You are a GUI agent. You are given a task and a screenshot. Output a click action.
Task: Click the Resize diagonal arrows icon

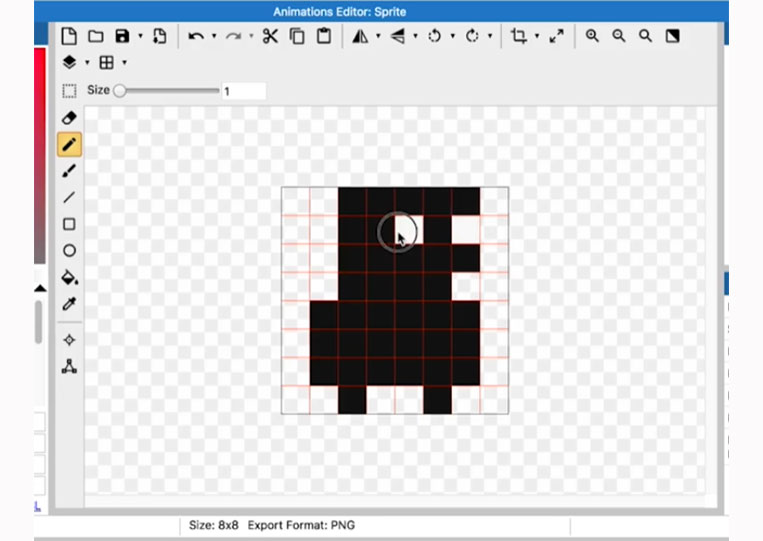[557, 36]
